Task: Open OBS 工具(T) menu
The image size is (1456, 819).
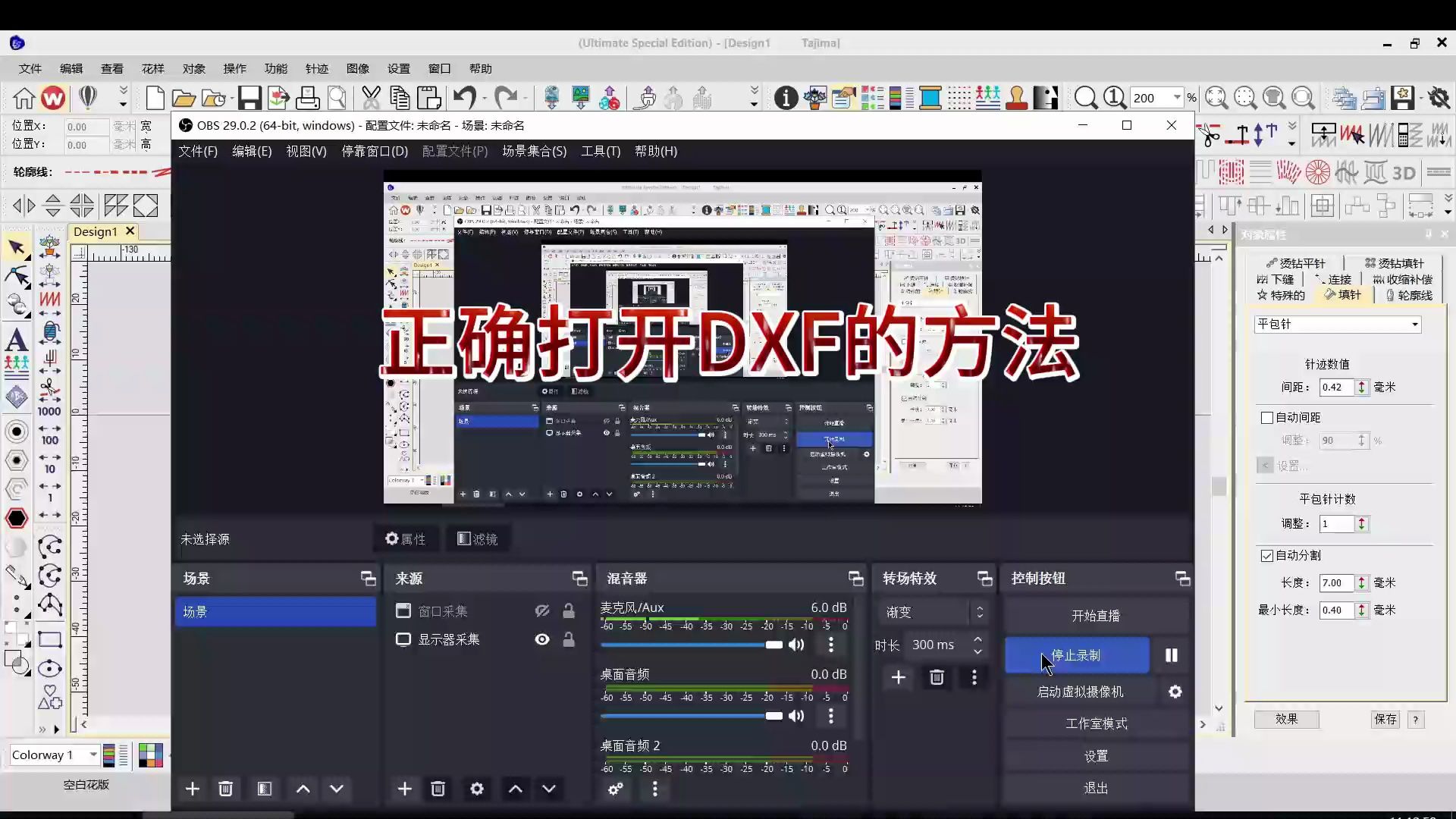Action: pos(601,151)
